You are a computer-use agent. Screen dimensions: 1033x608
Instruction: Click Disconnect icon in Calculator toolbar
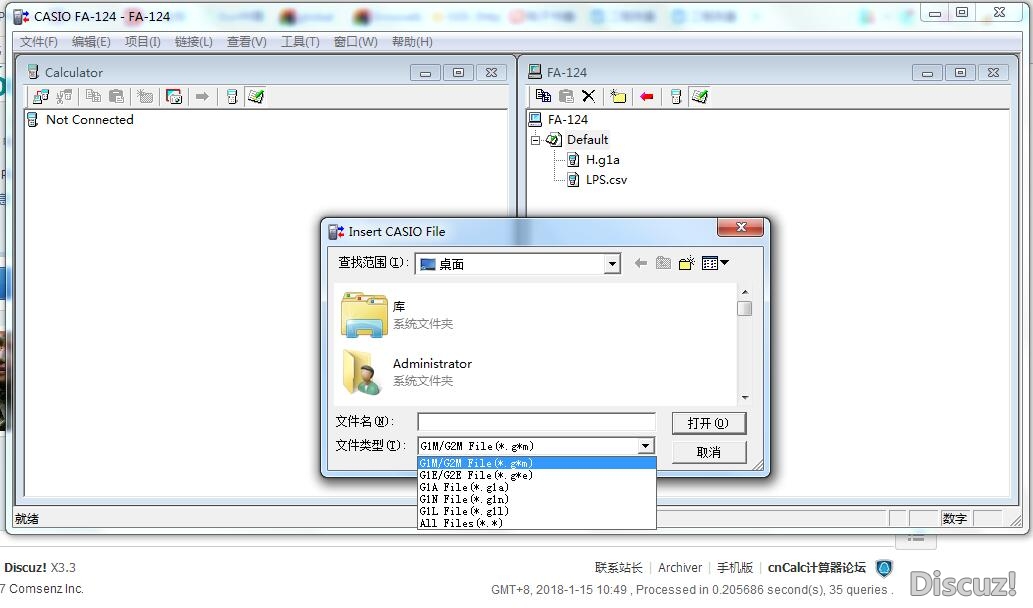(64, 97)
